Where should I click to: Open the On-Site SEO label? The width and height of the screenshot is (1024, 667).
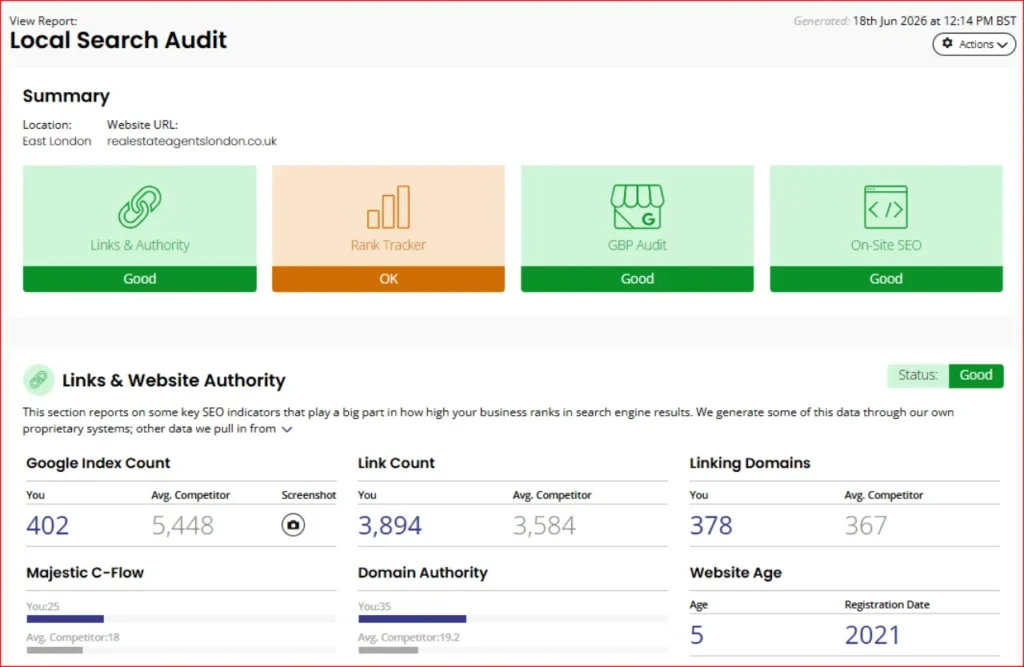(886, 245)
